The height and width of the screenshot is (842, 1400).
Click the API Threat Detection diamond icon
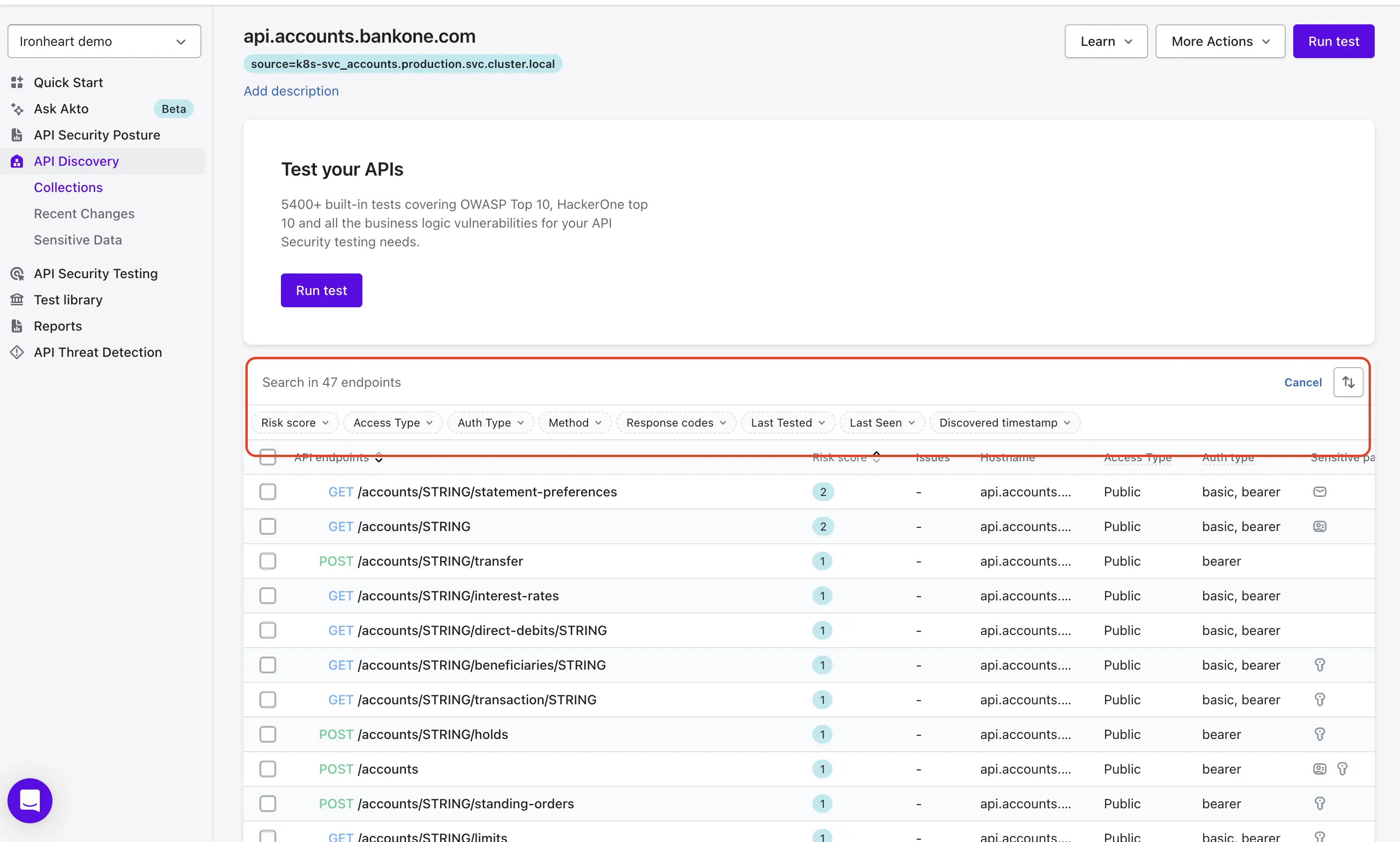pos(17,352)
